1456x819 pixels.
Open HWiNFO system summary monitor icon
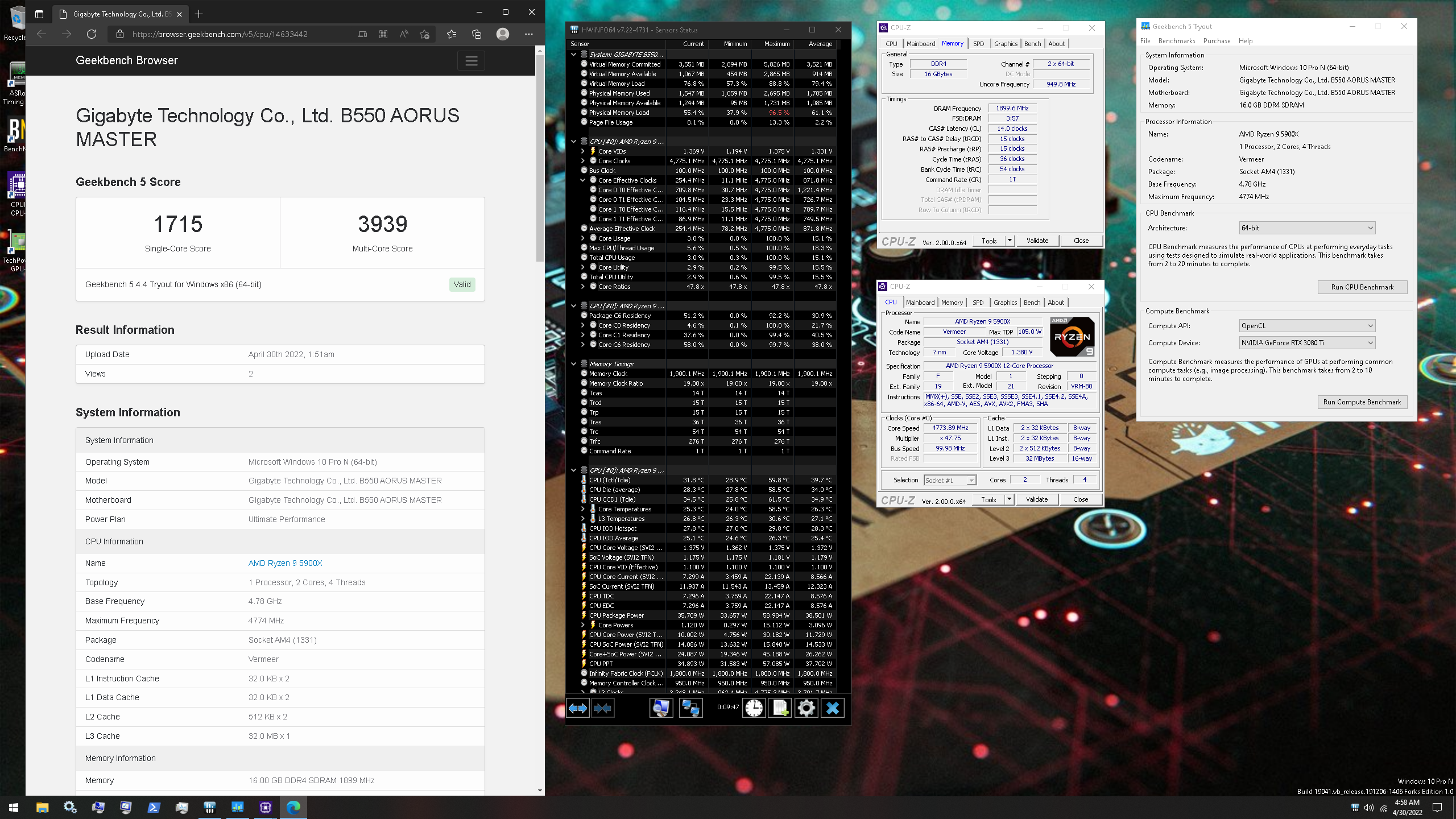pos(661,708)
